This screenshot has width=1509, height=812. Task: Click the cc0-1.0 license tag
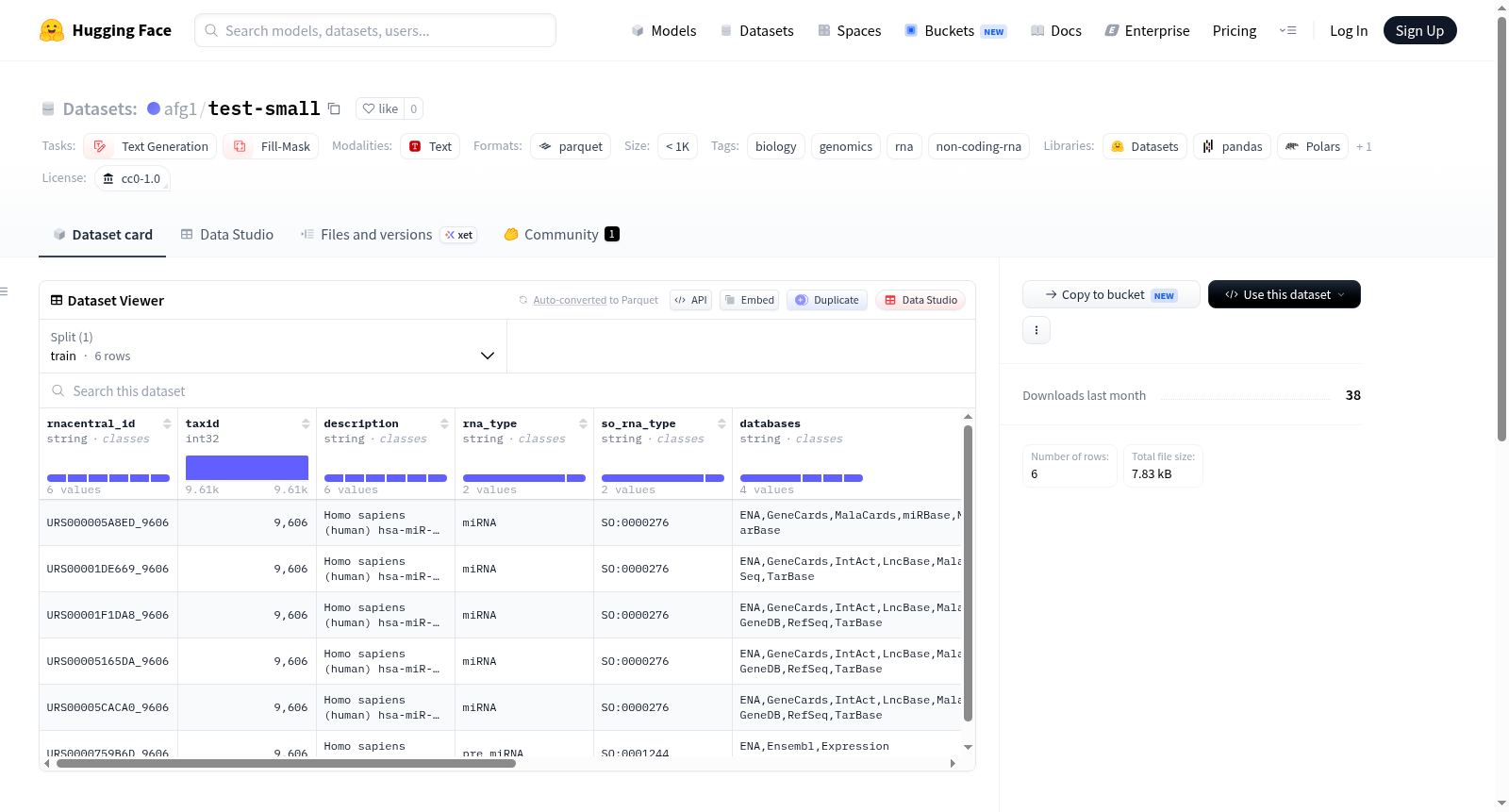132,178
